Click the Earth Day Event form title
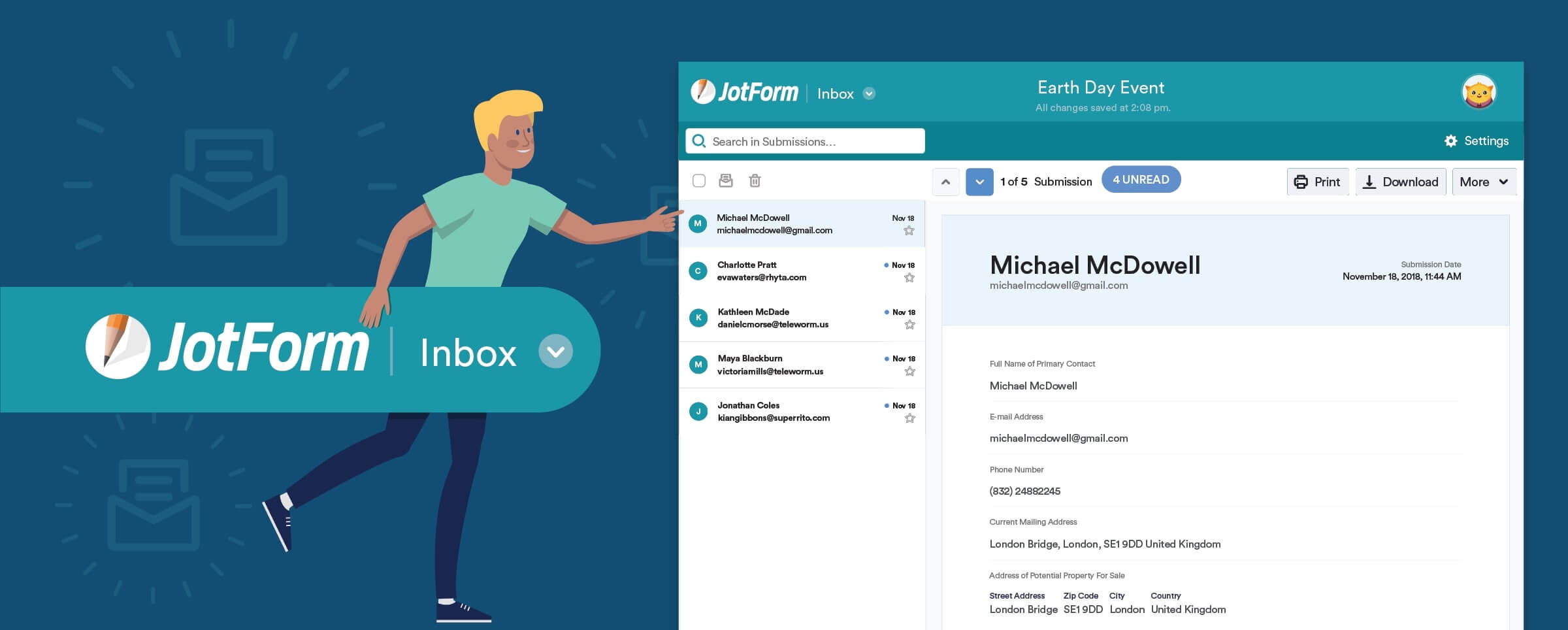This screenshot has width=1568, height=630. click(1101, 88)
